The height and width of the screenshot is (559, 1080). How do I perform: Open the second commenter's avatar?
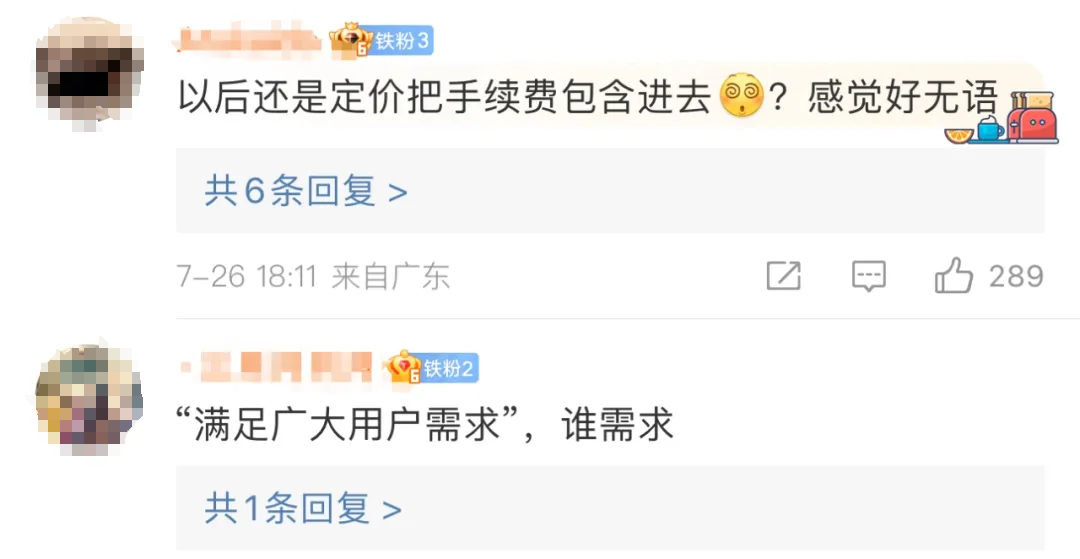(x=90, y=399)
